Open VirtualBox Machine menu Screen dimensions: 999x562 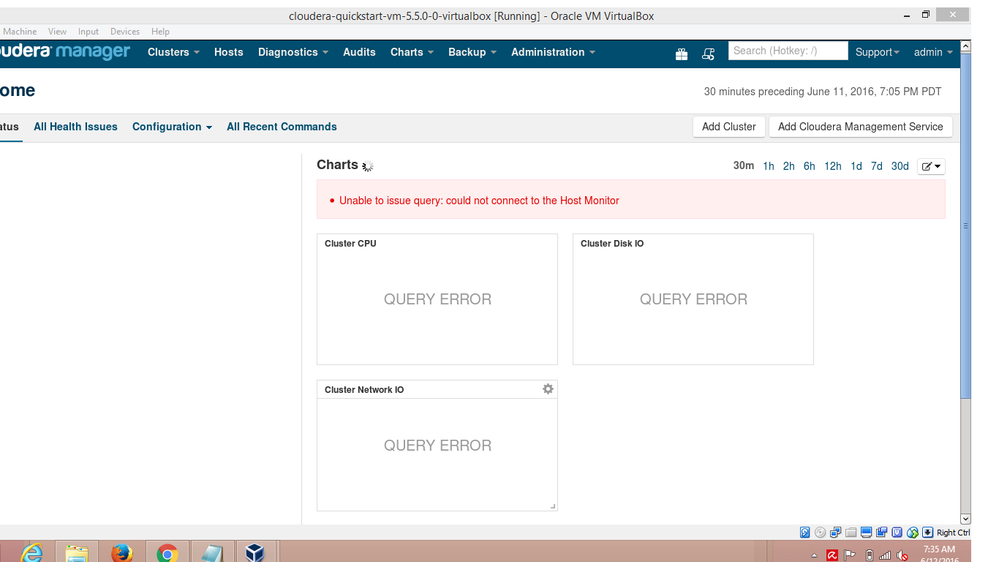pyautogui.click(x=20, y=31)
